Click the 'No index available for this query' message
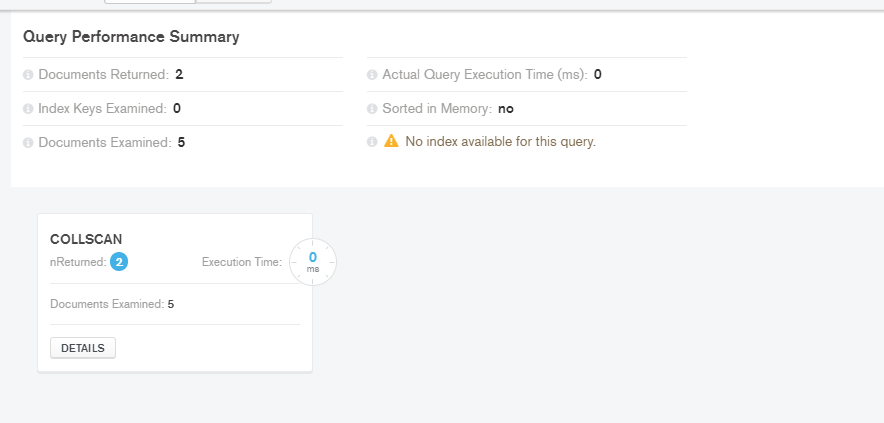This screenshot has height=423, width=884. pyautogui.click(x=501, y=142)
